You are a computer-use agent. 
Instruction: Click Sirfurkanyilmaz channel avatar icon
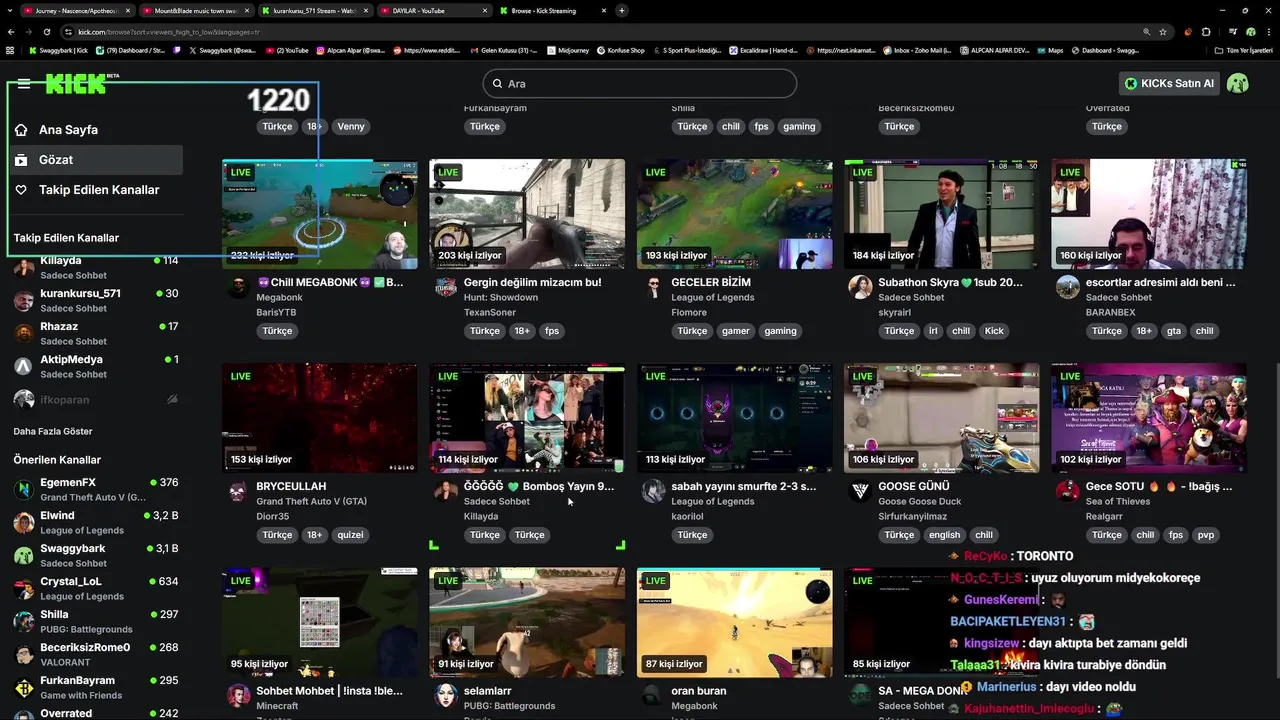(x=860, y=492)
